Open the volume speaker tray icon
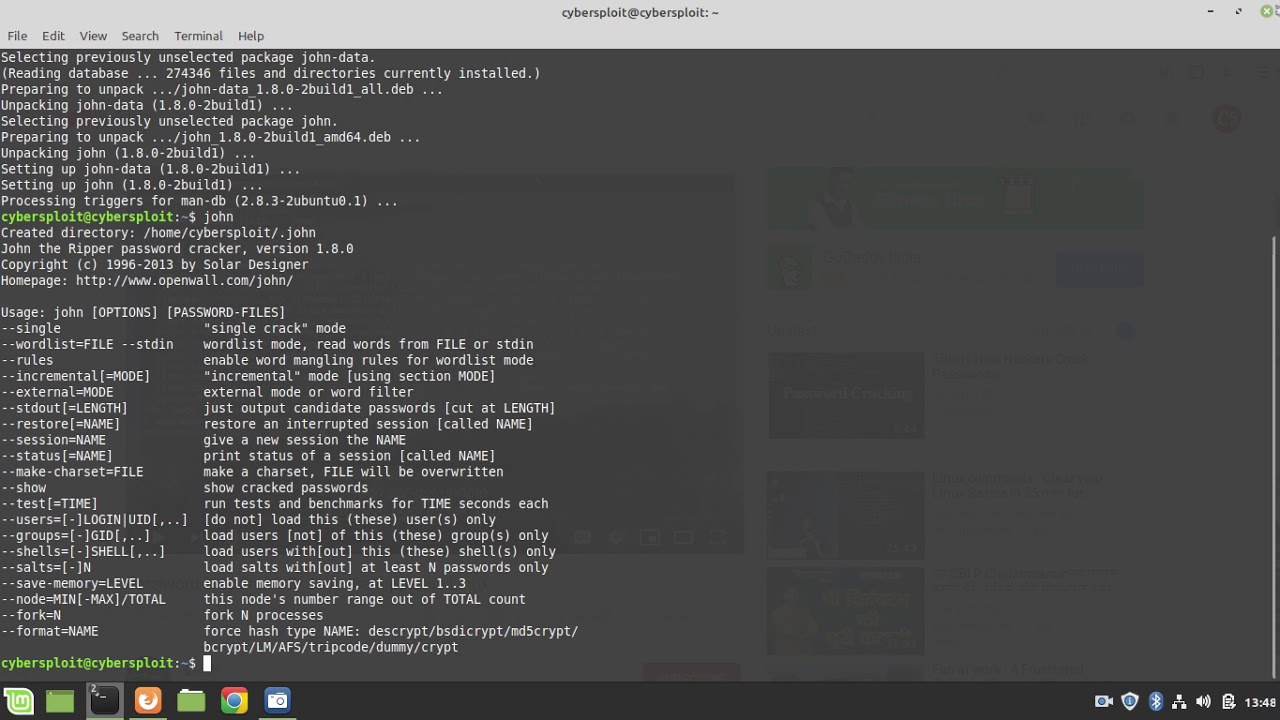Image resolution: width=1280 pixels, height=720 pixels. click(1203, 702)
